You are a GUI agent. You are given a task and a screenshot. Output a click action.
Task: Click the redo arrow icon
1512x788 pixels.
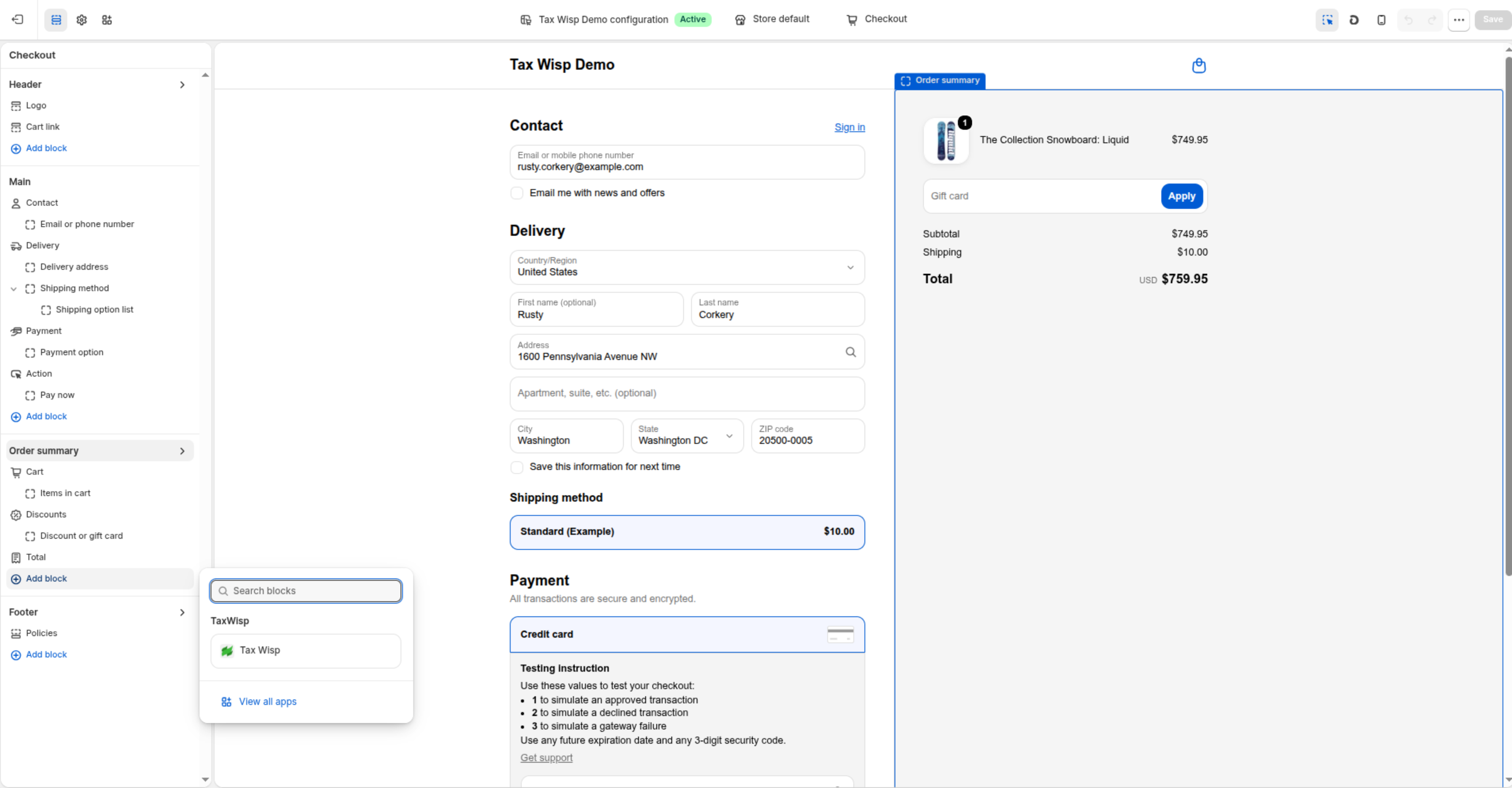[x=1432, y=19]
